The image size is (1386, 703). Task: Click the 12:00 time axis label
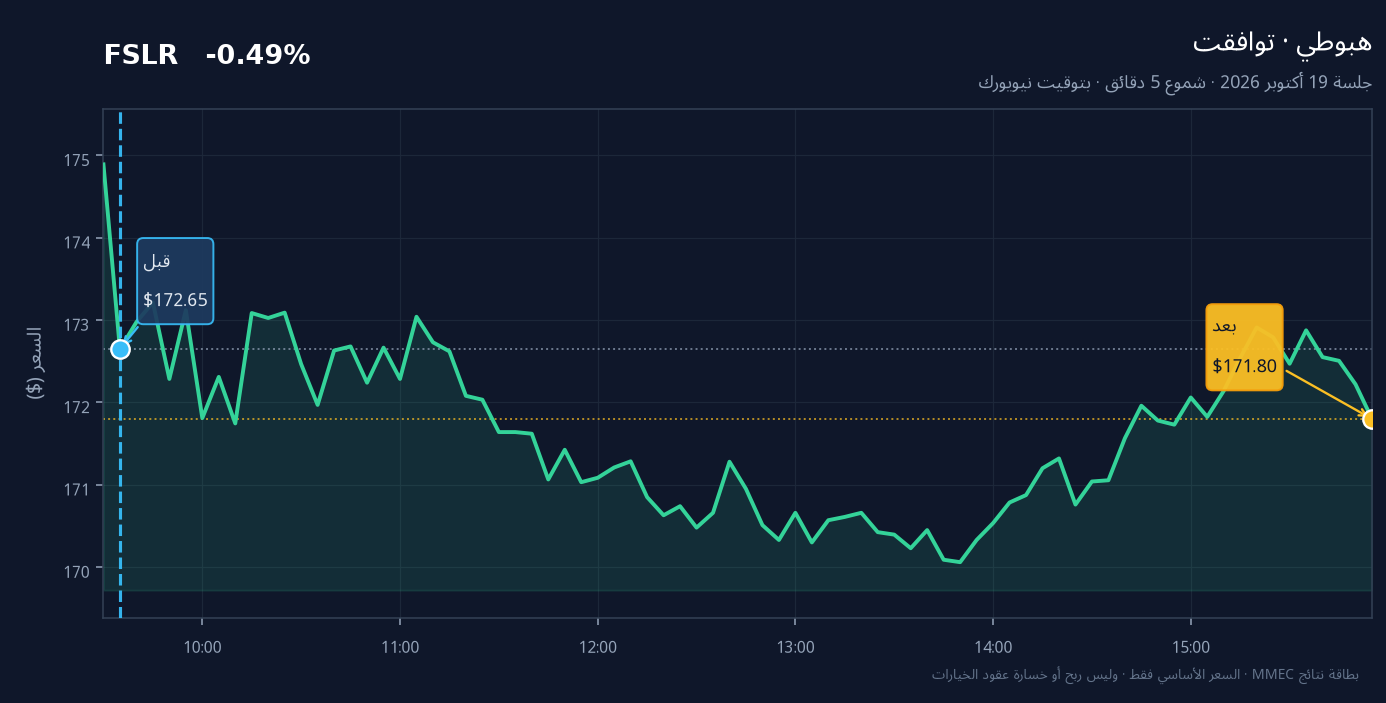(597, 647)
